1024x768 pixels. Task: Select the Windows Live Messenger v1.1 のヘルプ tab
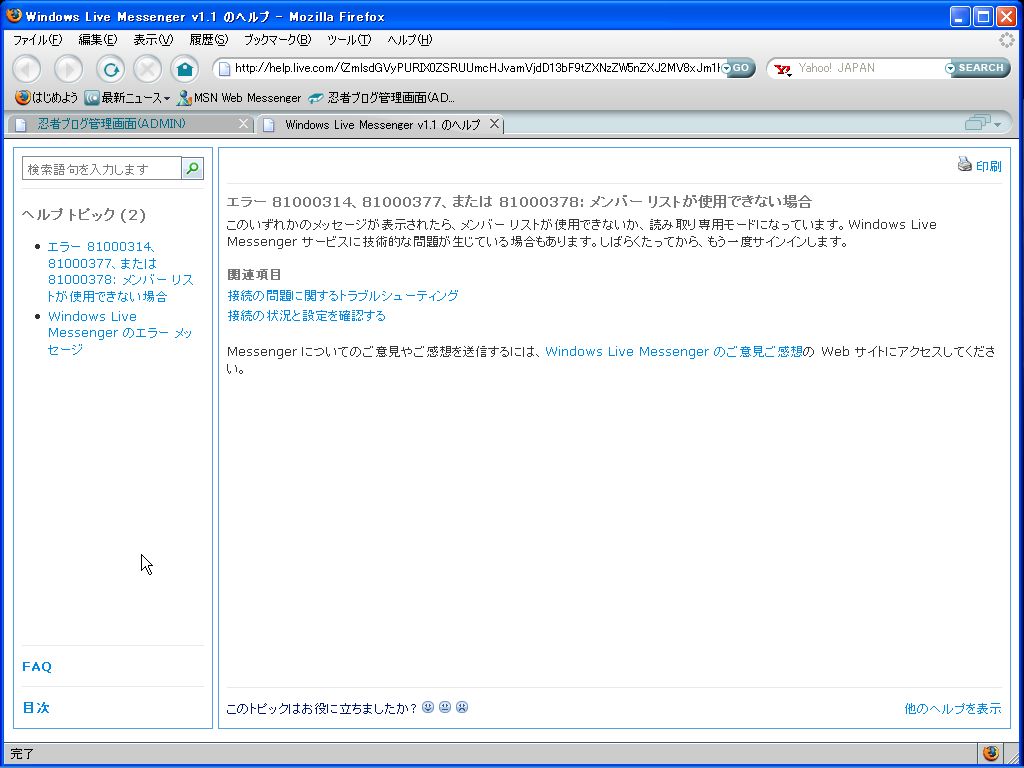tap(382, 124)
